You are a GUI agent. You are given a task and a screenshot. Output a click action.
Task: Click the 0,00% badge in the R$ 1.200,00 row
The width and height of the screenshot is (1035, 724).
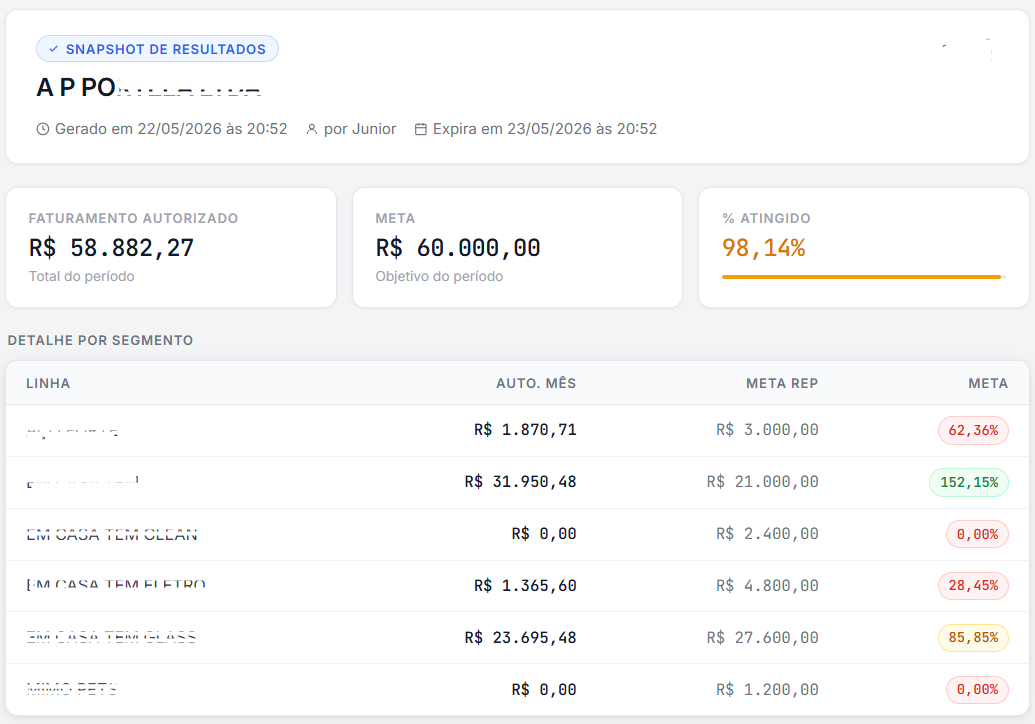(x=978, y=690)
